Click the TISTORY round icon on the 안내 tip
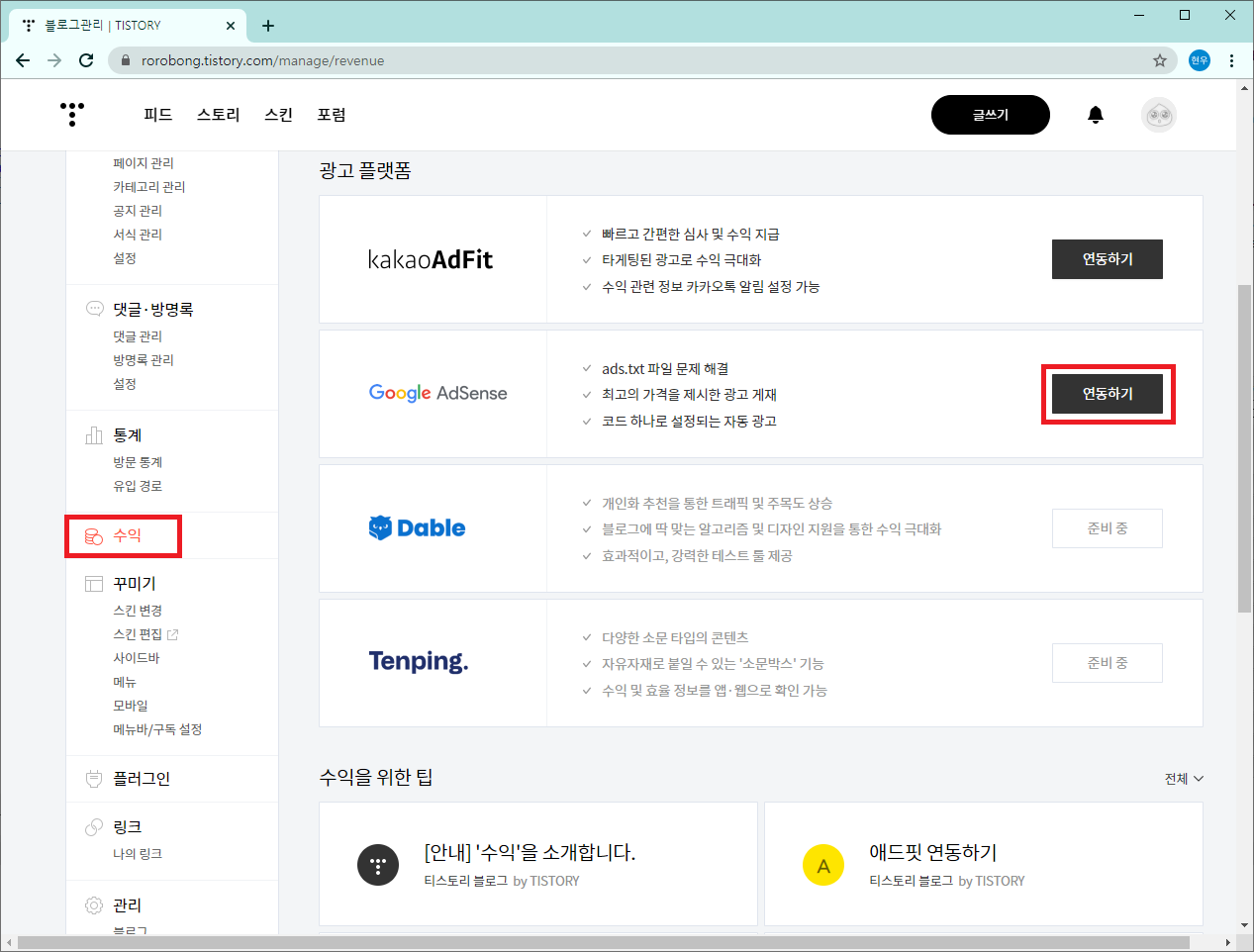 coord(378,865)
